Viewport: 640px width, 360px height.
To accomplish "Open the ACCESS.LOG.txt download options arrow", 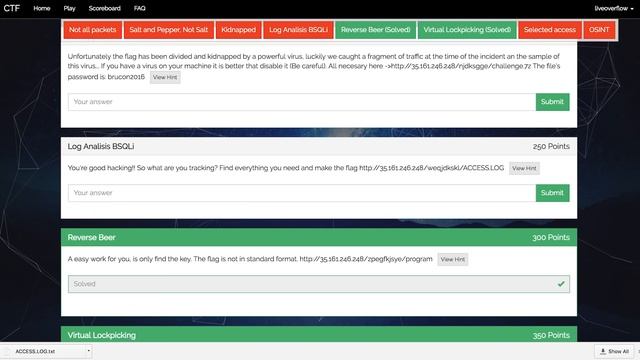I will (x=89, y=351).
